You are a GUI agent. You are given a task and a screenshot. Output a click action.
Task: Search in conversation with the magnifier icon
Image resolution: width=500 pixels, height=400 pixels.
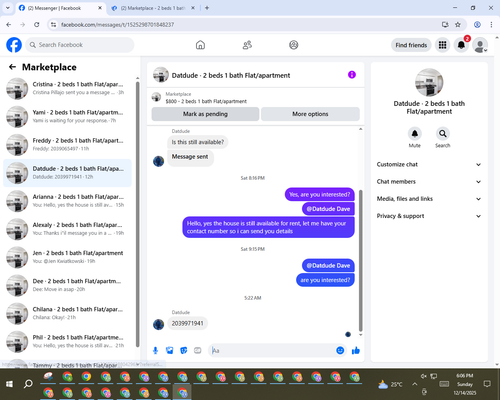click(x=443, y=134)
